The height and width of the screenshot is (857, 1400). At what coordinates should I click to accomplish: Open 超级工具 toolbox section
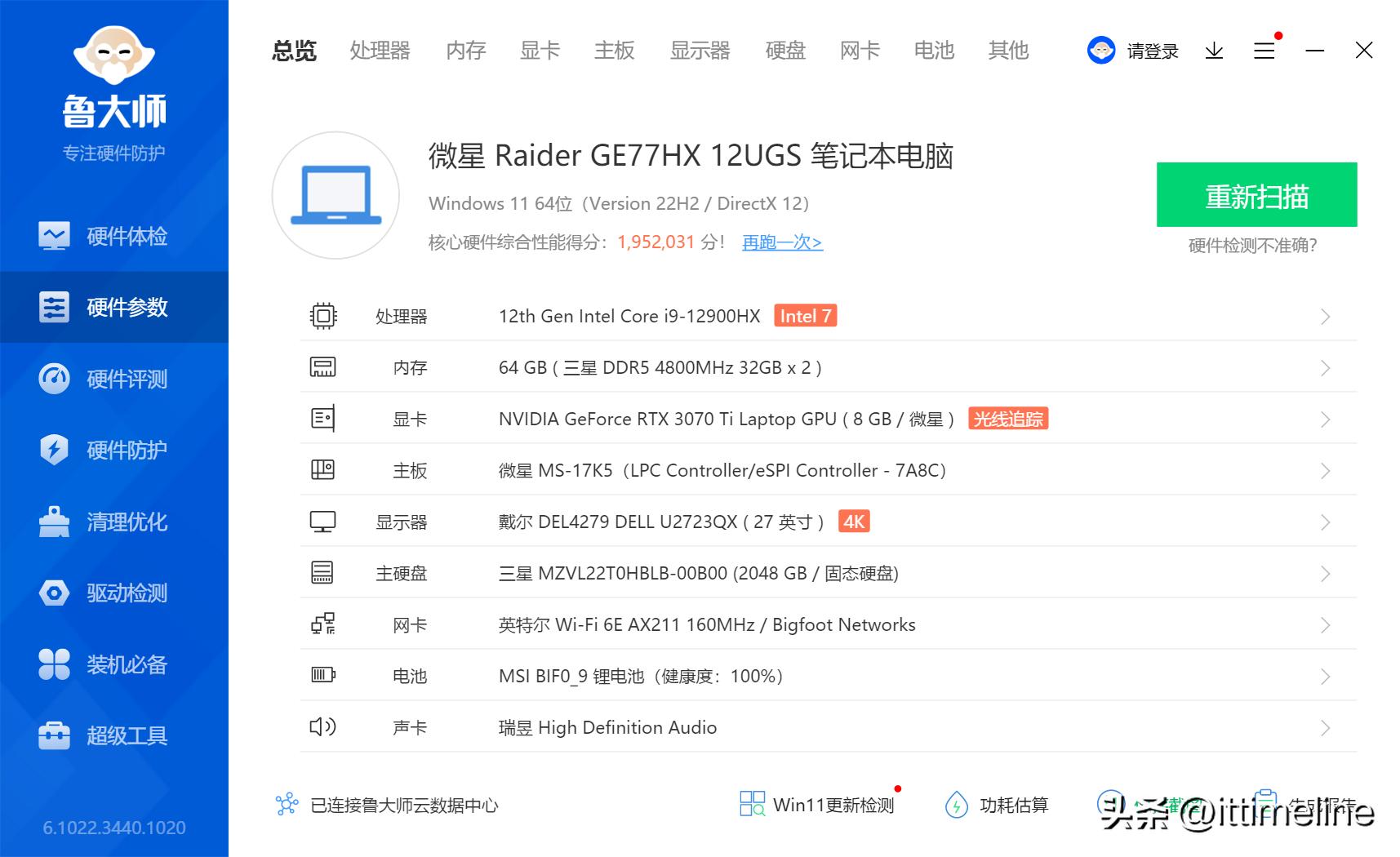[x=114, y=735]
